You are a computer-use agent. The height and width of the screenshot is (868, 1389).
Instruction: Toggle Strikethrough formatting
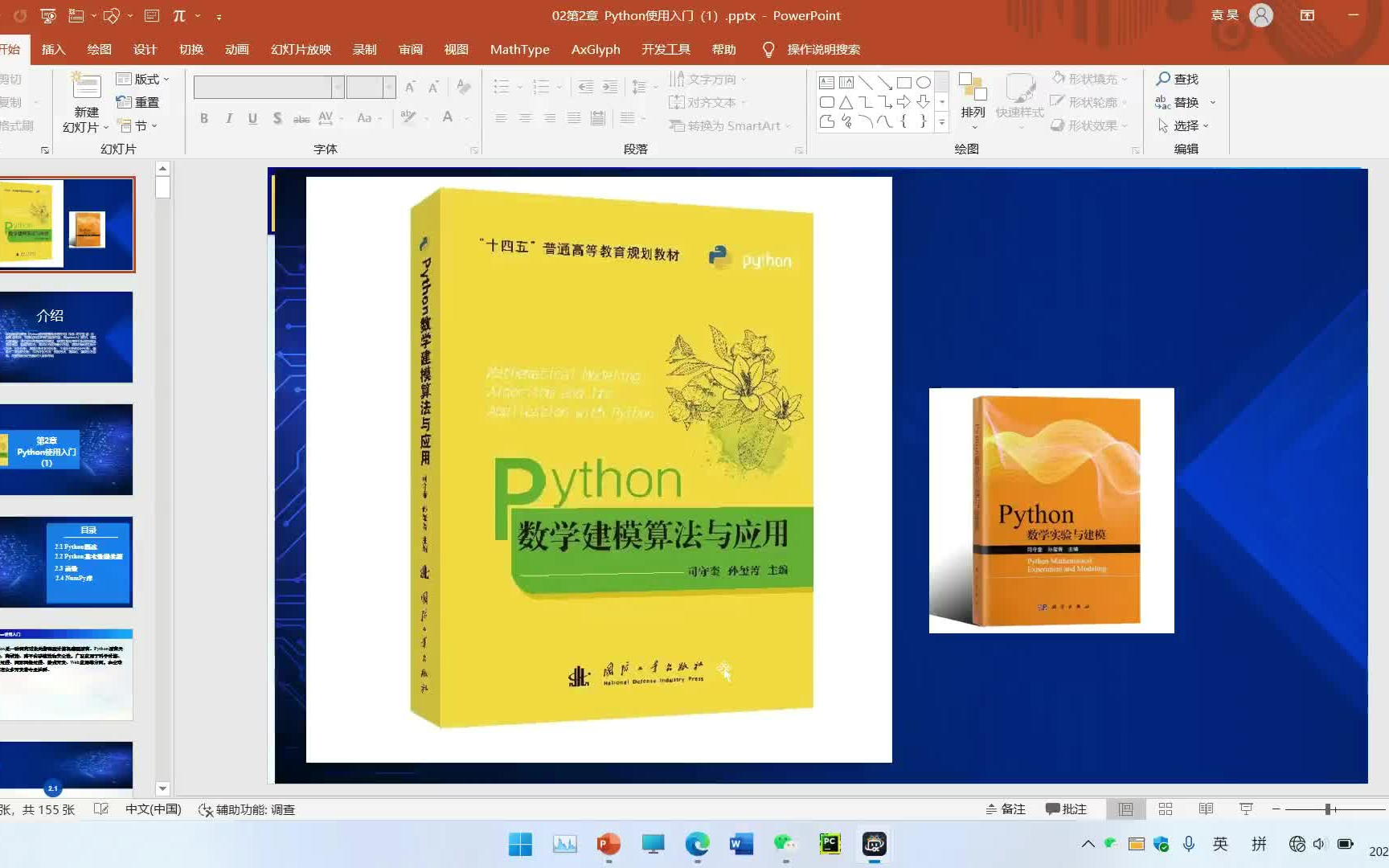coord(301,118)
